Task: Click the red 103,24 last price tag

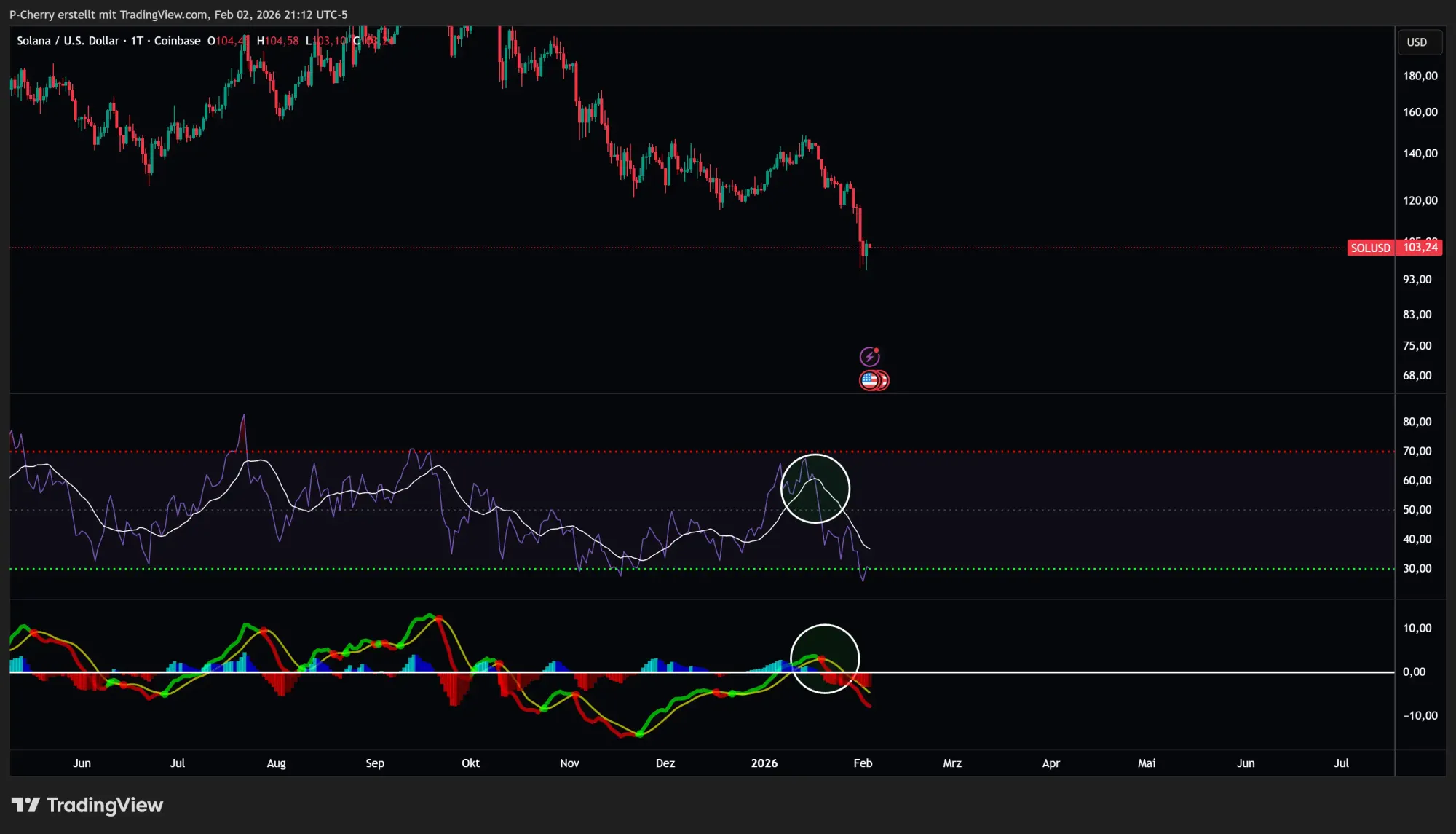Action: 1420,248
